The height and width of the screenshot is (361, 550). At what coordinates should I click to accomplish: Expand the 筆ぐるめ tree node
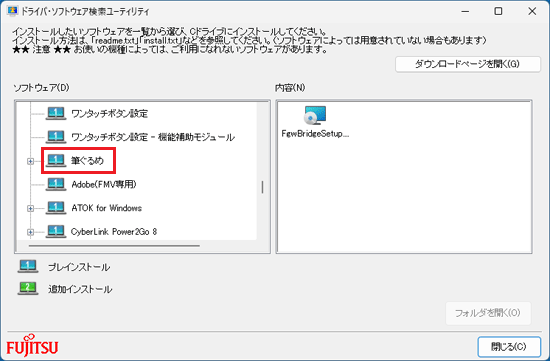pos(31,161)
